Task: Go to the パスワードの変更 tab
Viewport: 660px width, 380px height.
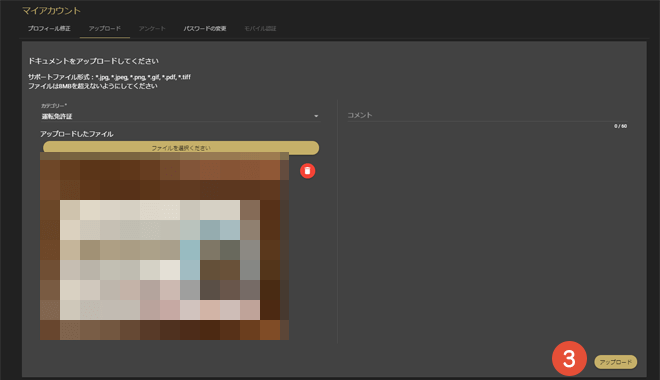Action: tap(205, 29)
